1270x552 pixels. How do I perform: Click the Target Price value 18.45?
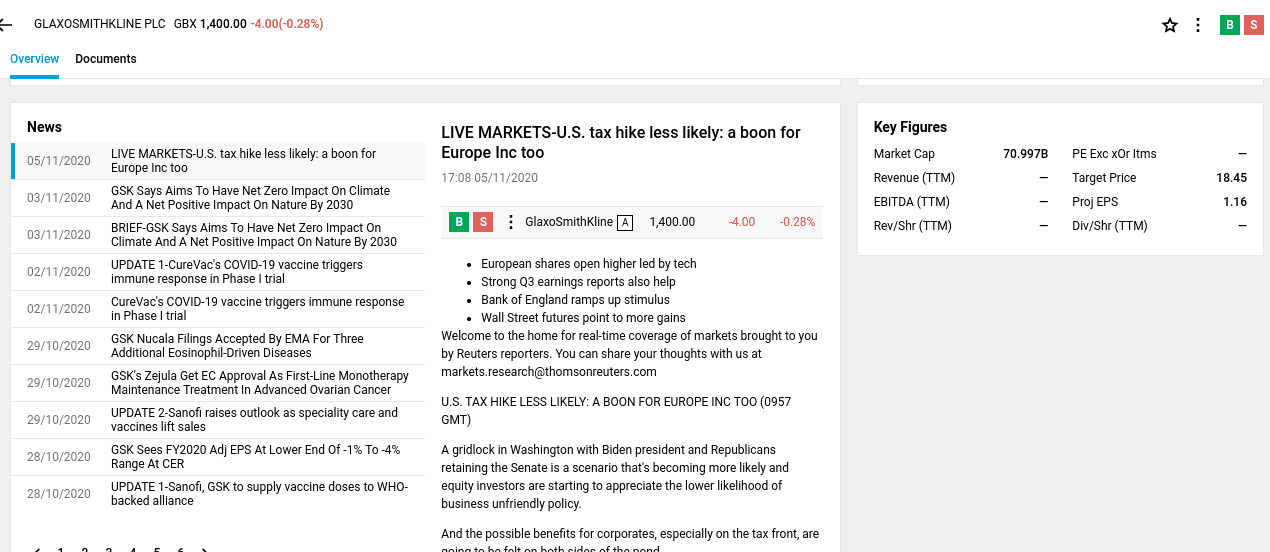click(1232, 178)
